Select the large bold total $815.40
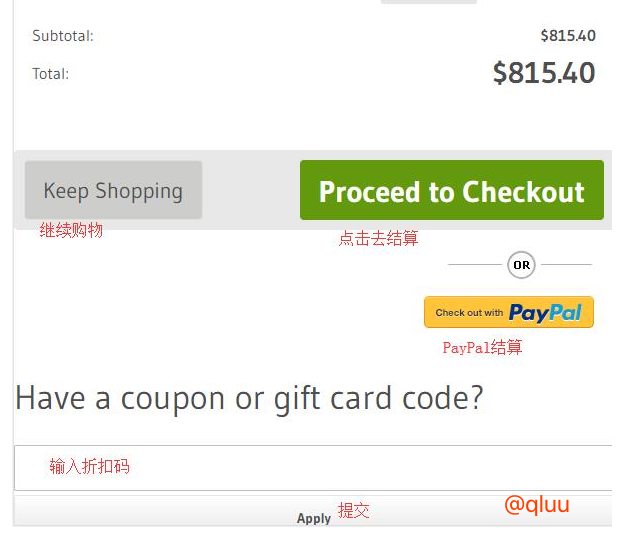The width and height of the screenshot is (639, 542). 543,73
